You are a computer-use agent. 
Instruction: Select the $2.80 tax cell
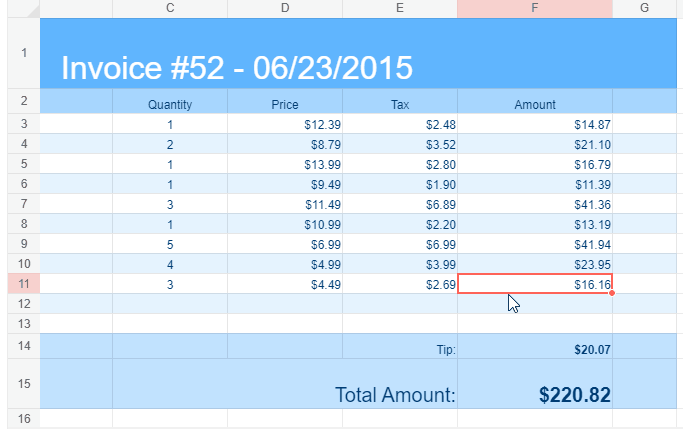click(400, 164)
